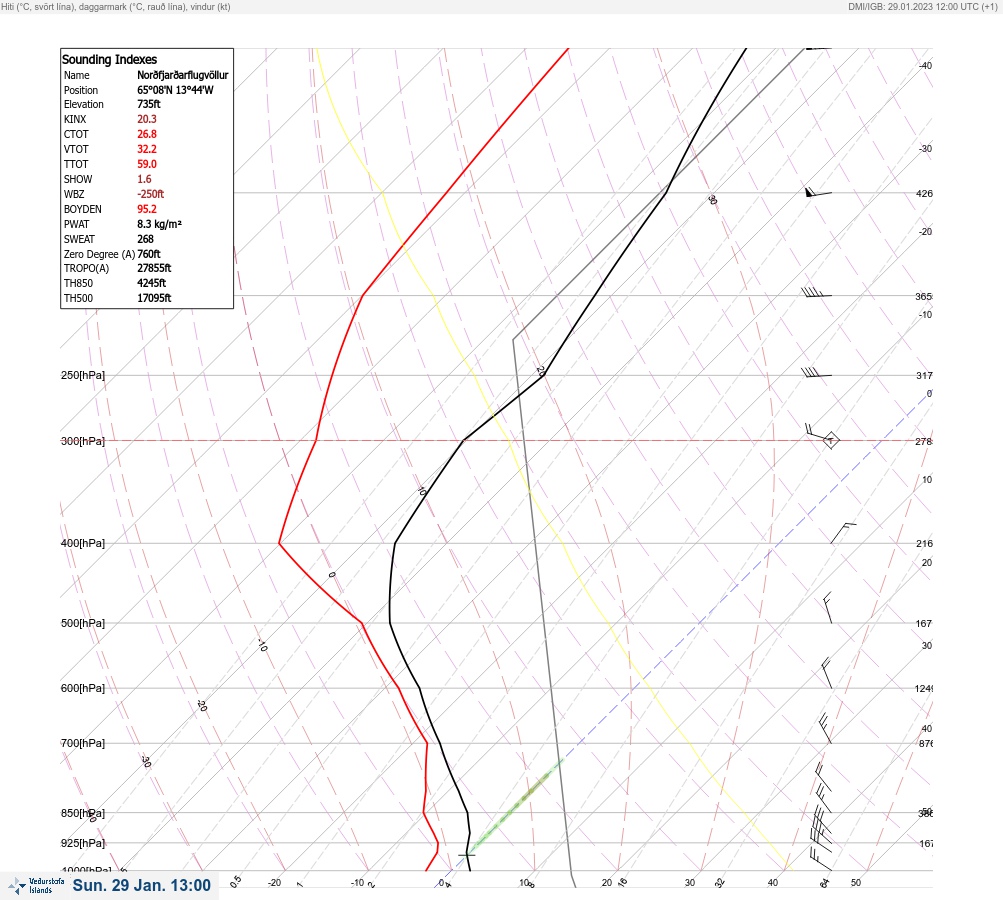Viewport: 1003px width, 900px height.
Task: Click the WBZ value -250ft
Action: pyautogui.click(x=150, y=194)
